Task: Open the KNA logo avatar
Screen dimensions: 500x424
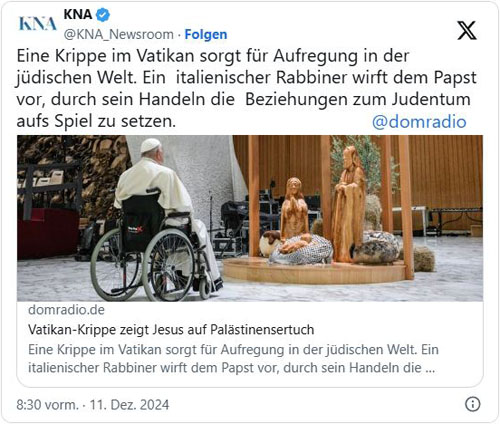Action: (37, 24)
